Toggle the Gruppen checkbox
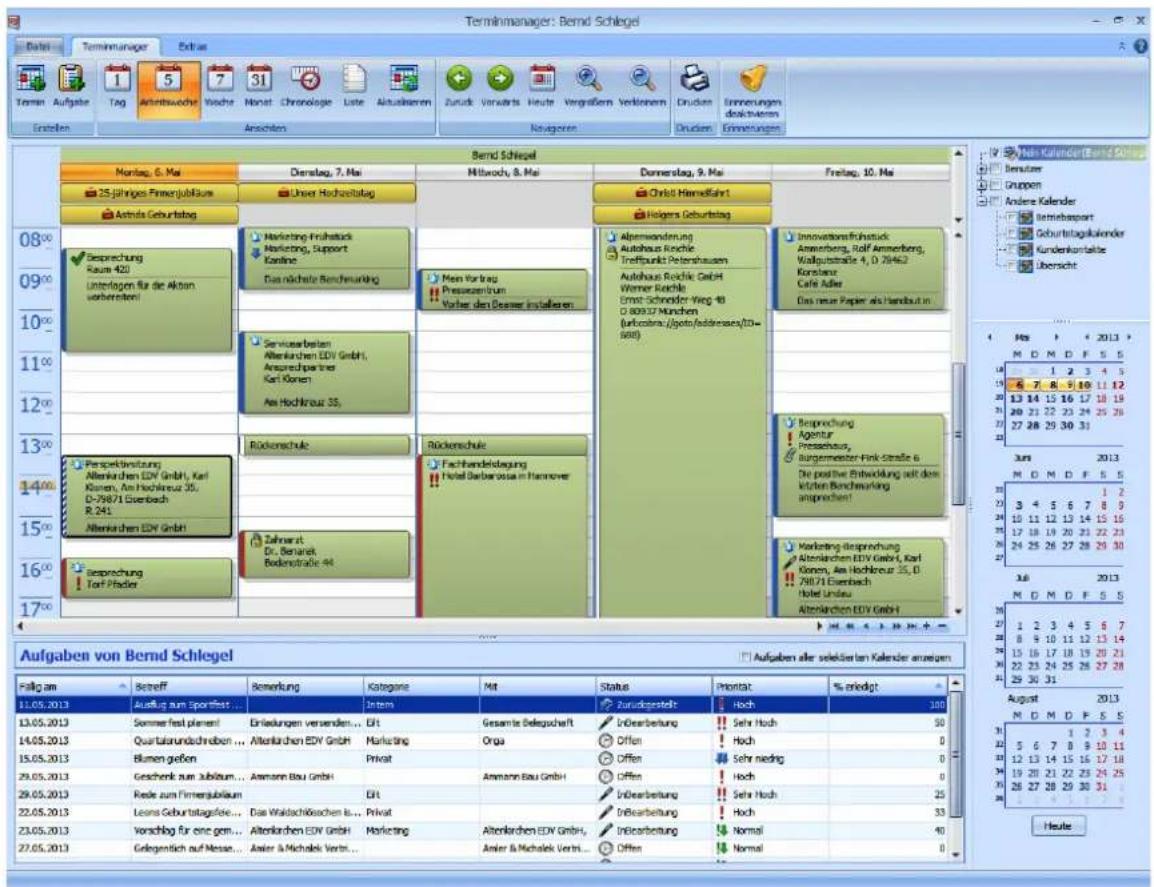The image size is (1154, 887). pos(995,185)
